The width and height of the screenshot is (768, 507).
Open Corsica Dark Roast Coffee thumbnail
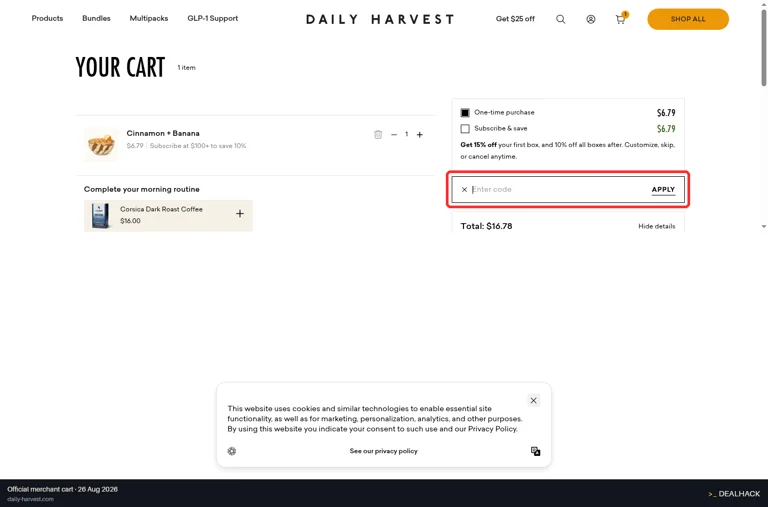click(100, 216)
